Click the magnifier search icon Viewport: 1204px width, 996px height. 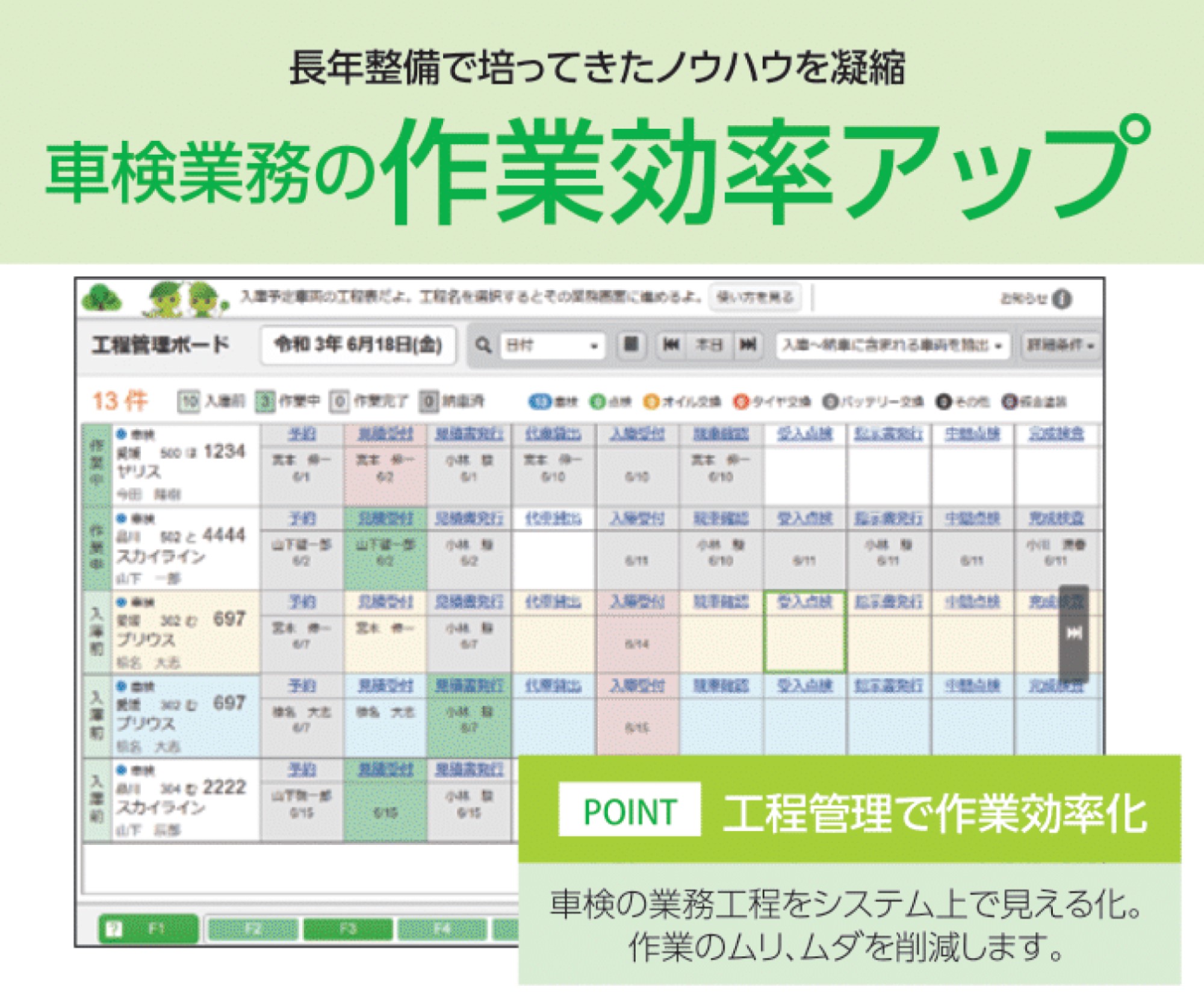[482, 345]
